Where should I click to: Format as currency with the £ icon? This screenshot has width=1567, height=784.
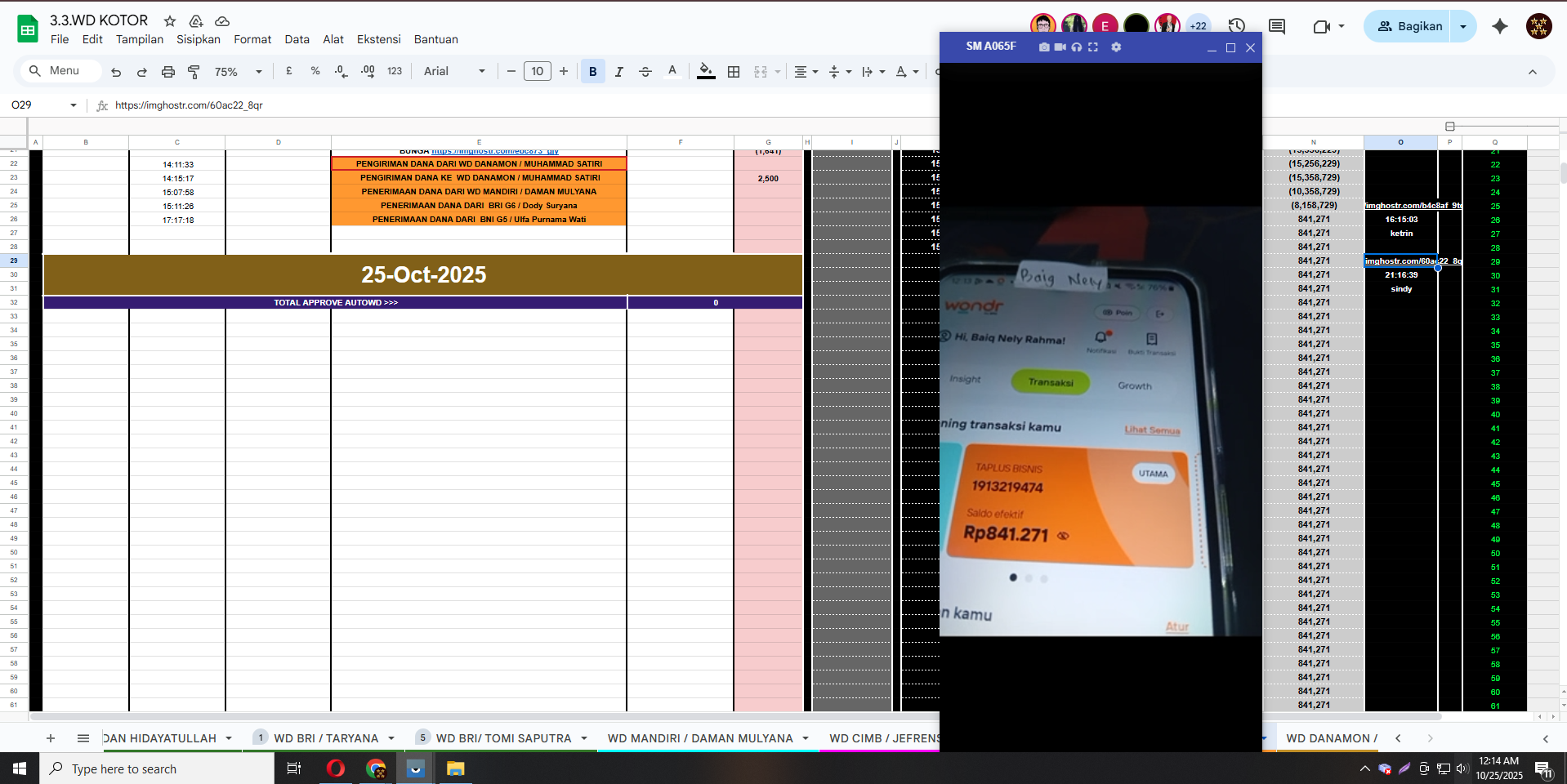pos(289,71)
